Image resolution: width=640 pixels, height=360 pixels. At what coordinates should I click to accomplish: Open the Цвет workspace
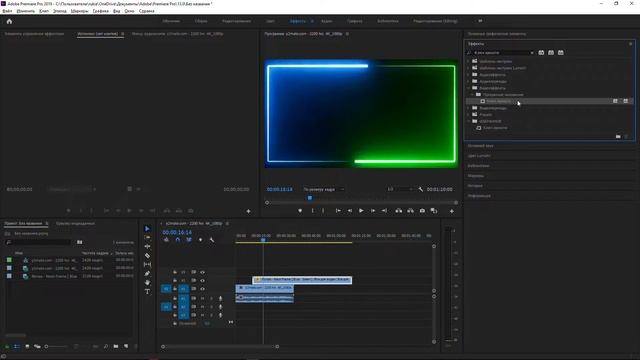270,21
